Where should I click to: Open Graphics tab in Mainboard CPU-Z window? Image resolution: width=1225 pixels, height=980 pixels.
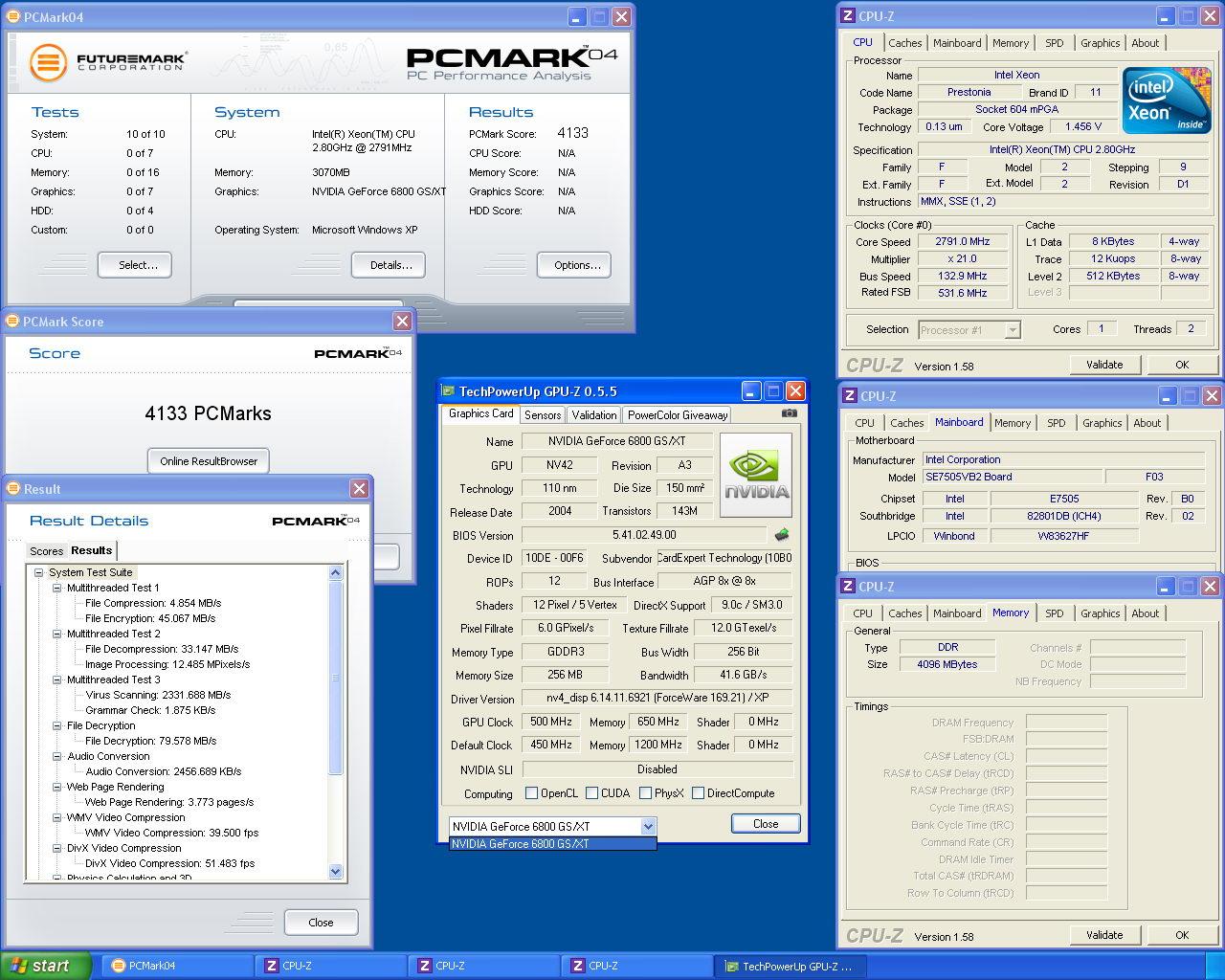point(1102,423)
